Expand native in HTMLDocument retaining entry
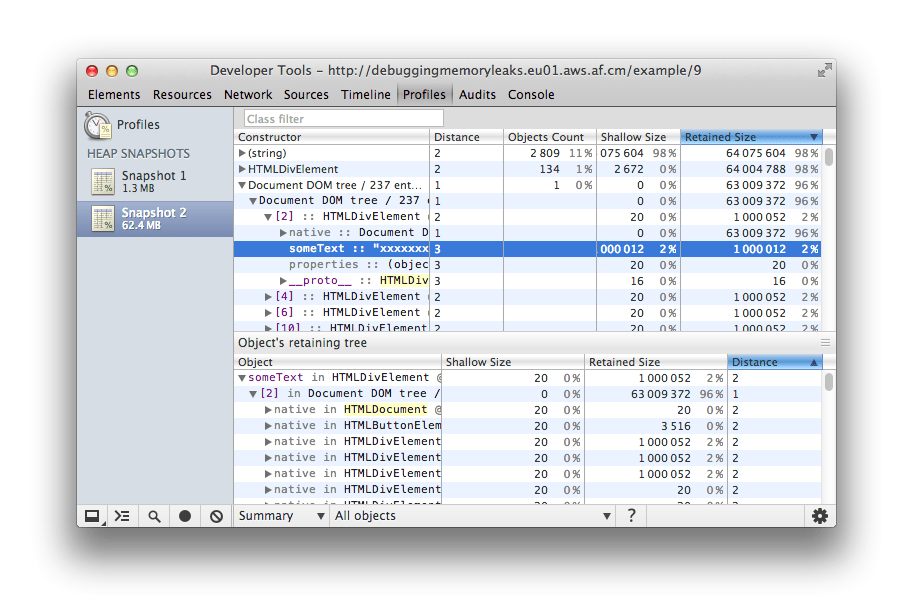Viewport: 923px width, 596px height. [x=268, y=409]
